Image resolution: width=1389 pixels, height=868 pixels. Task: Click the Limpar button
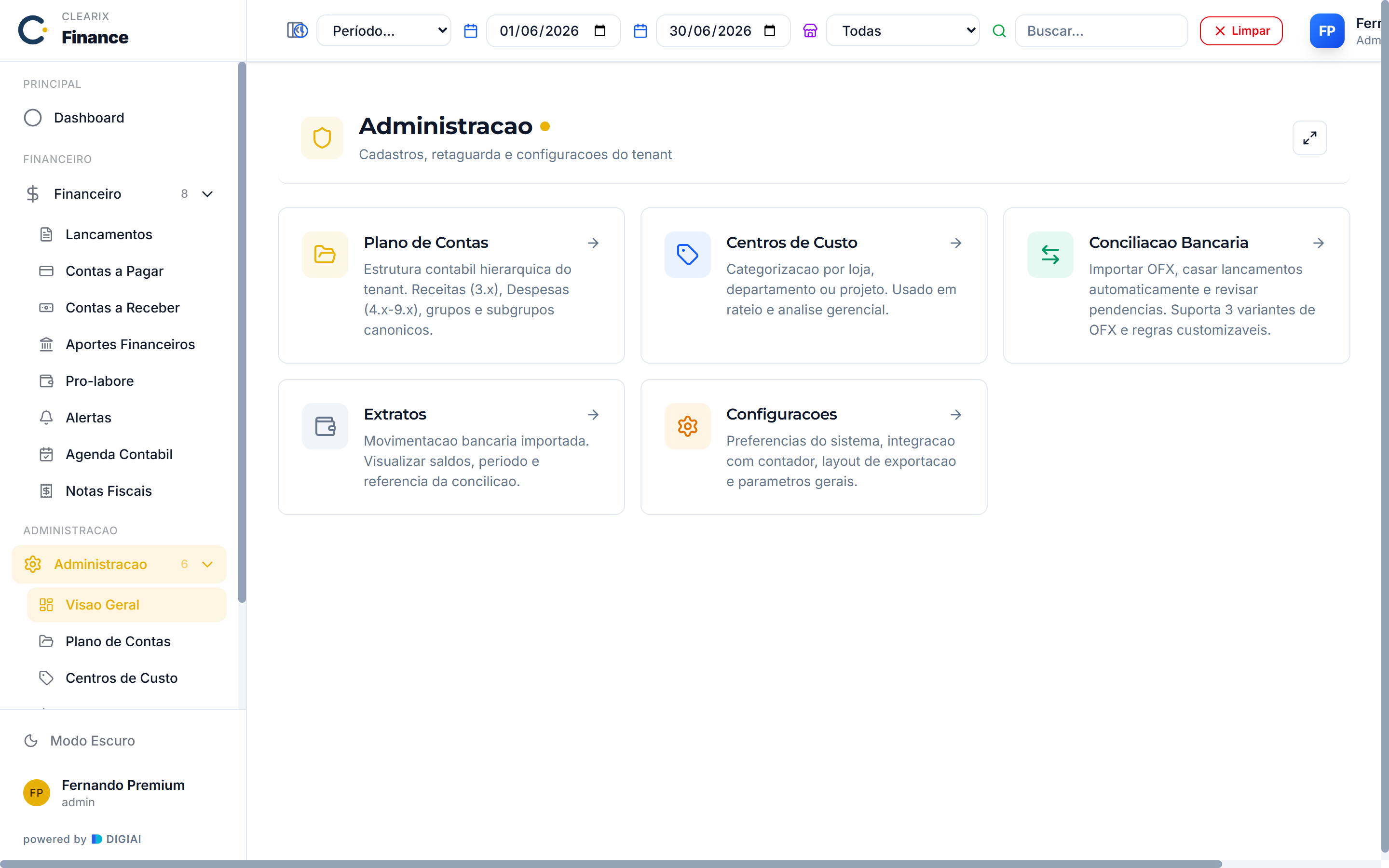(1241, 31)
